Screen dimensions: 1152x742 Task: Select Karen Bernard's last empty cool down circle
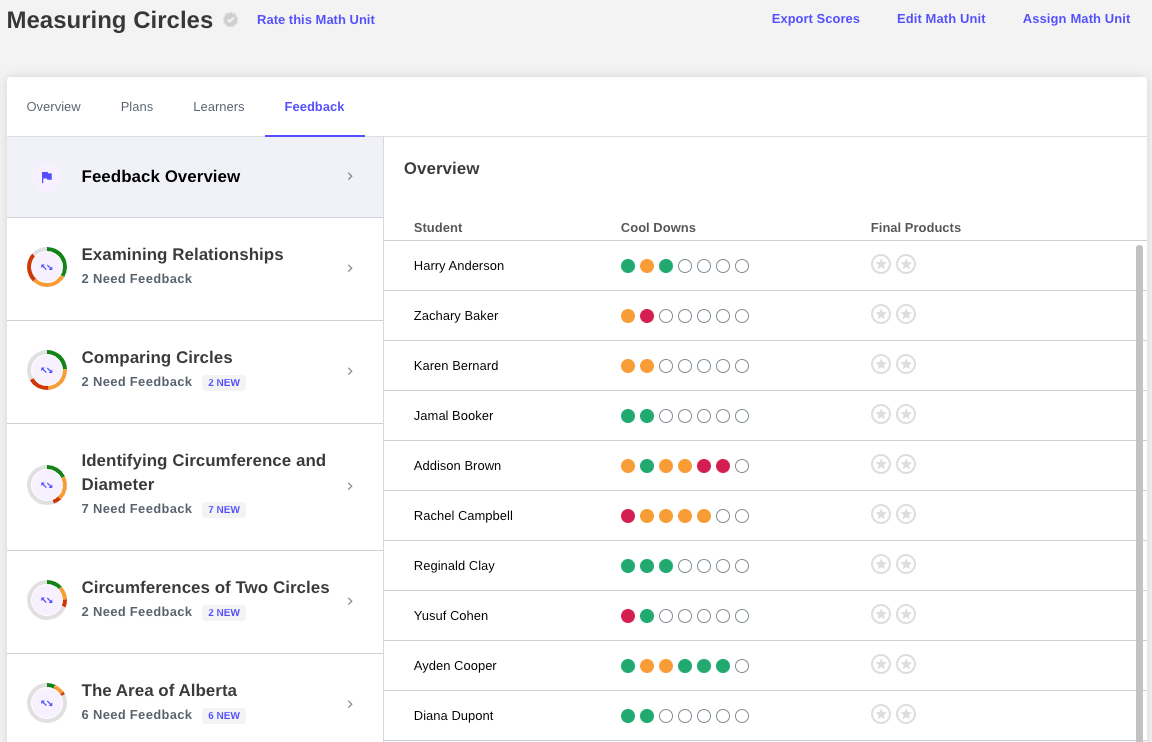click(x=742, y=366)
